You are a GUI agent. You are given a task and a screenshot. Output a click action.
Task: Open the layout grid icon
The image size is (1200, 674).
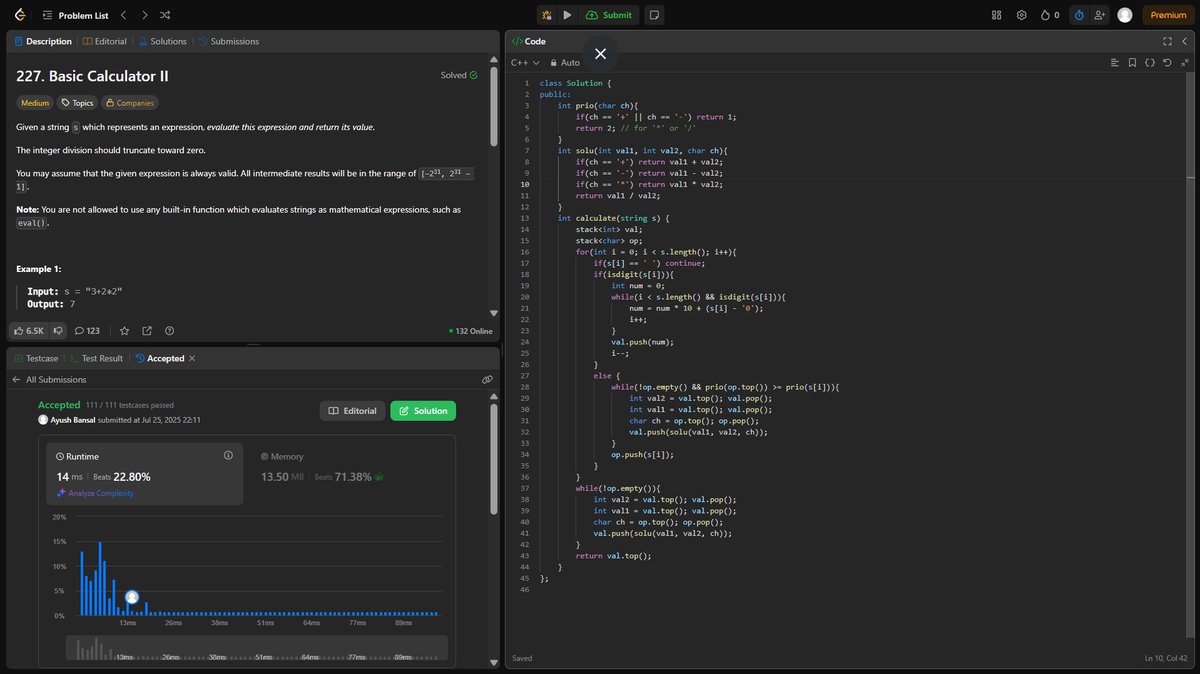click(x=996, y=15)
